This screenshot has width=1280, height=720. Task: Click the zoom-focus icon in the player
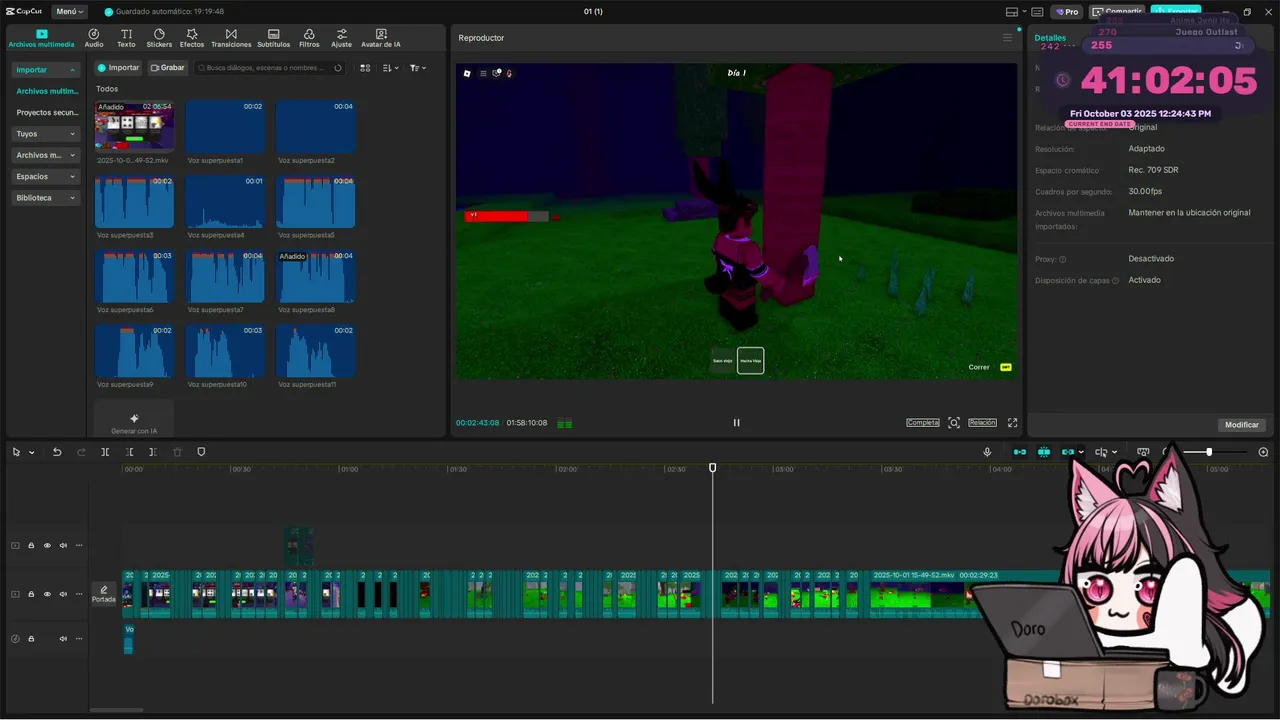coord(954,423)
